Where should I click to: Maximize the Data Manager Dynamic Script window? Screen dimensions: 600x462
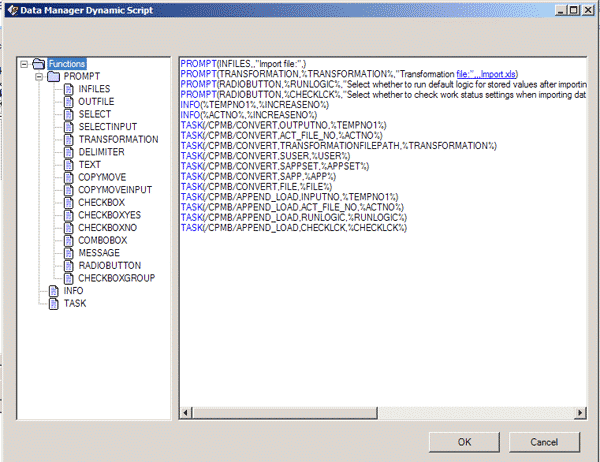tap(574, 10)
